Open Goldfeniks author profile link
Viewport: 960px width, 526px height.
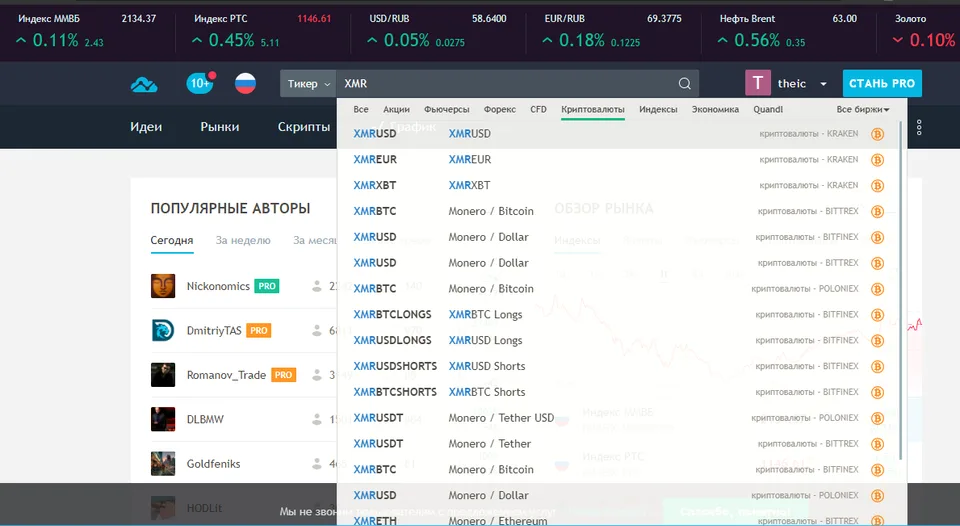tap(214, 464)
